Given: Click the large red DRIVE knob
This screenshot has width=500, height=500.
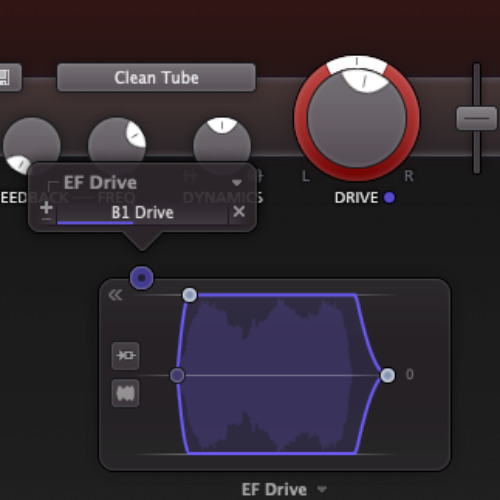Looking at the screenshot, I should coord(357,118).
